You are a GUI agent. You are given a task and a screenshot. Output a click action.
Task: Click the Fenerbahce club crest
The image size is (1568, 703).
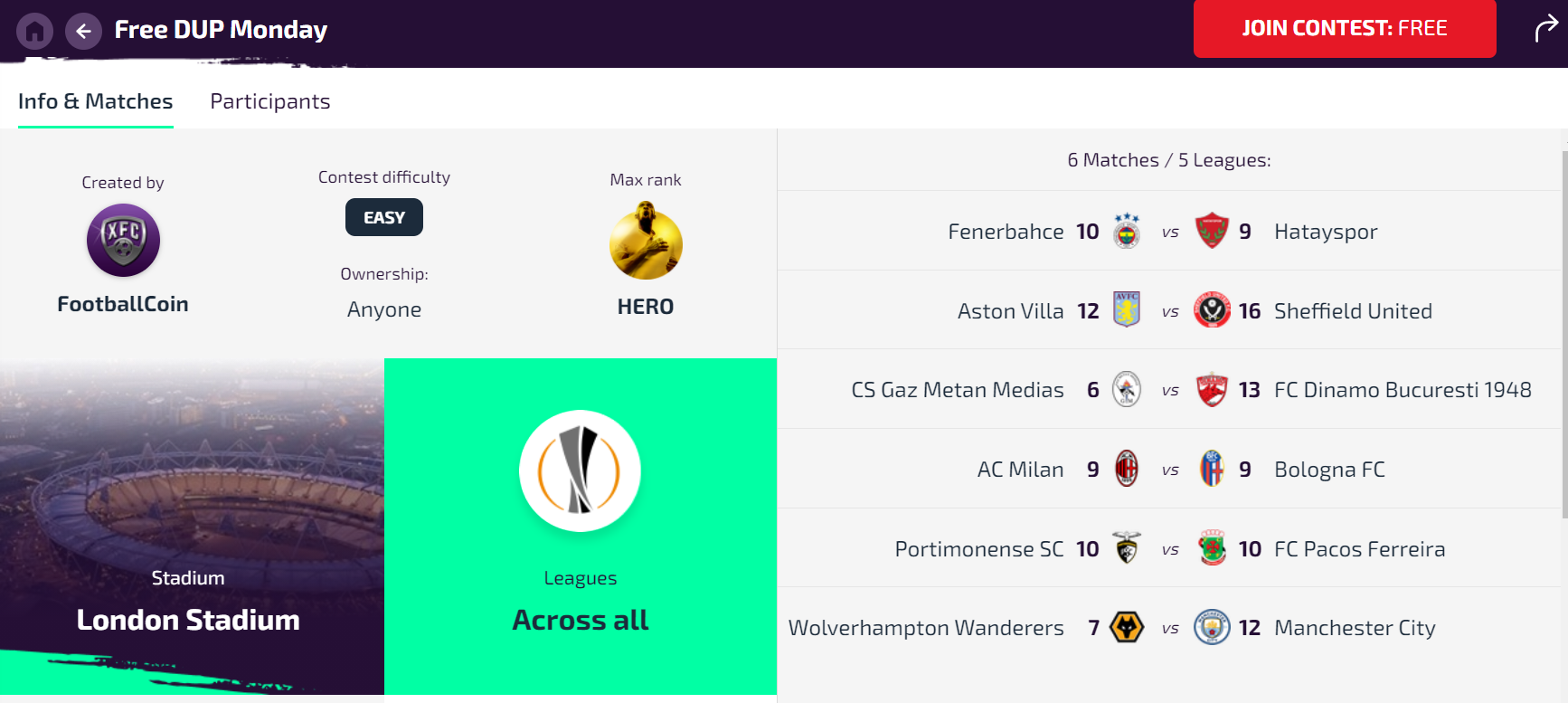tap(1127, 232)
